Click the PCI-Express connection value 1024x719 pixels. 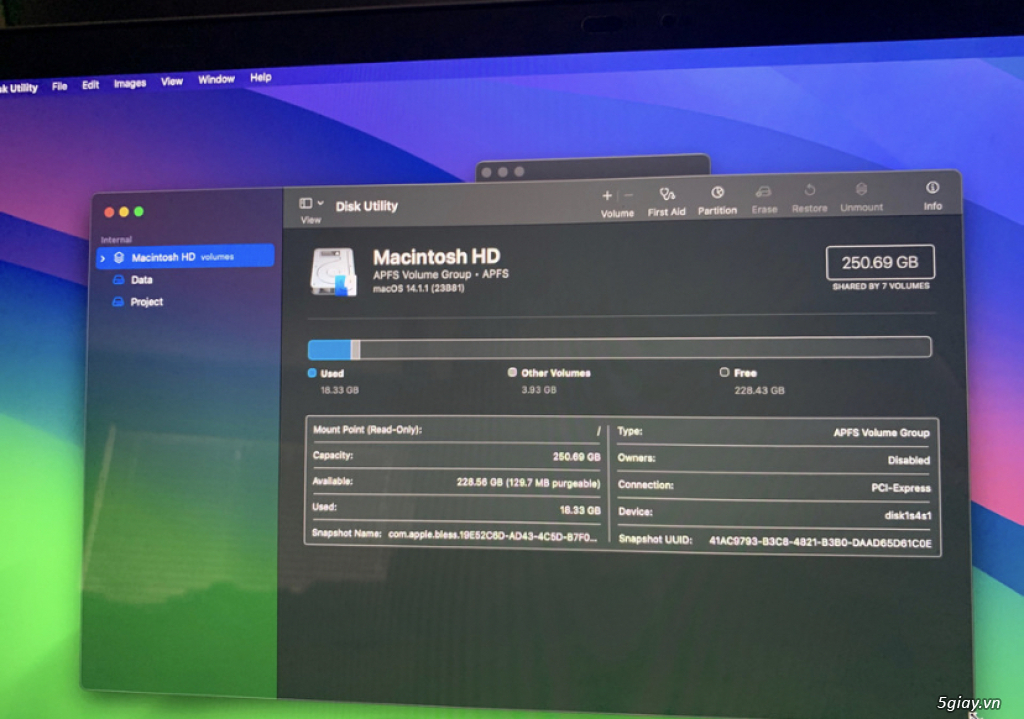point(901,488)
